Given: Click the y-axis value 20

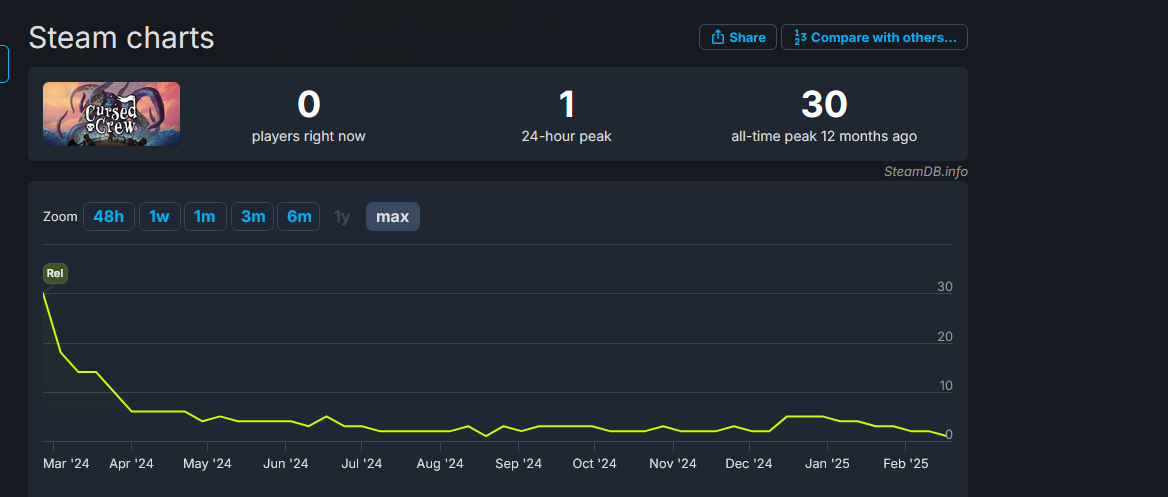Looking at the screenshot, I should pyautogui.click(x=945, y=337).
